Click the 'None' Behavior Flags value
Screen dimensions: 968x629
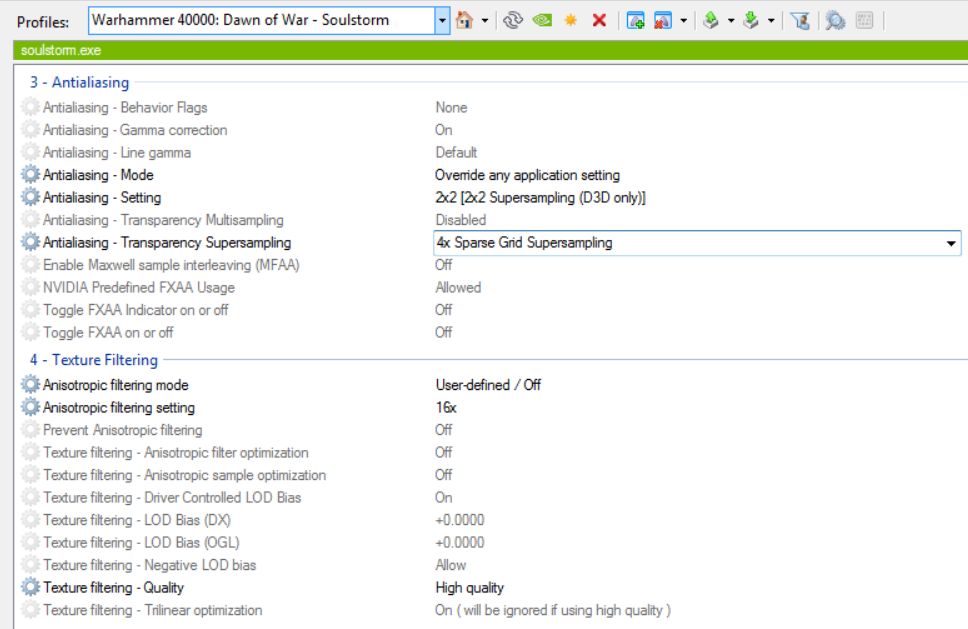(x=451, y=107)
